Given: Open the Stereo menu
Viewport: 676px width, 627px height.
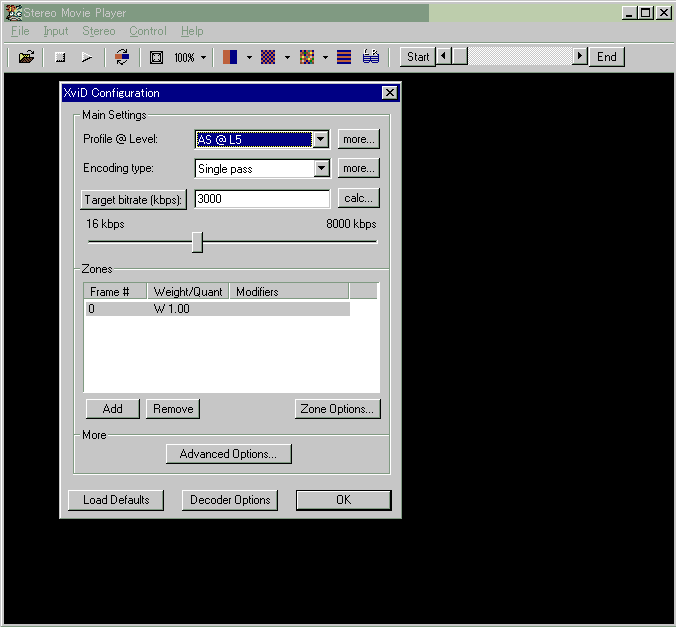Looking at the screenshot, I should [98, 31].
